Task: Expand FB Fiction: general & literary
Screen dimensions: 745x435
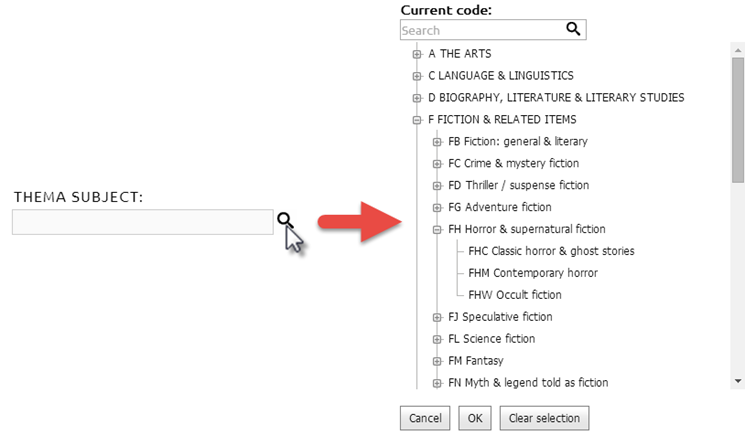Action: [x=437, y=142]
